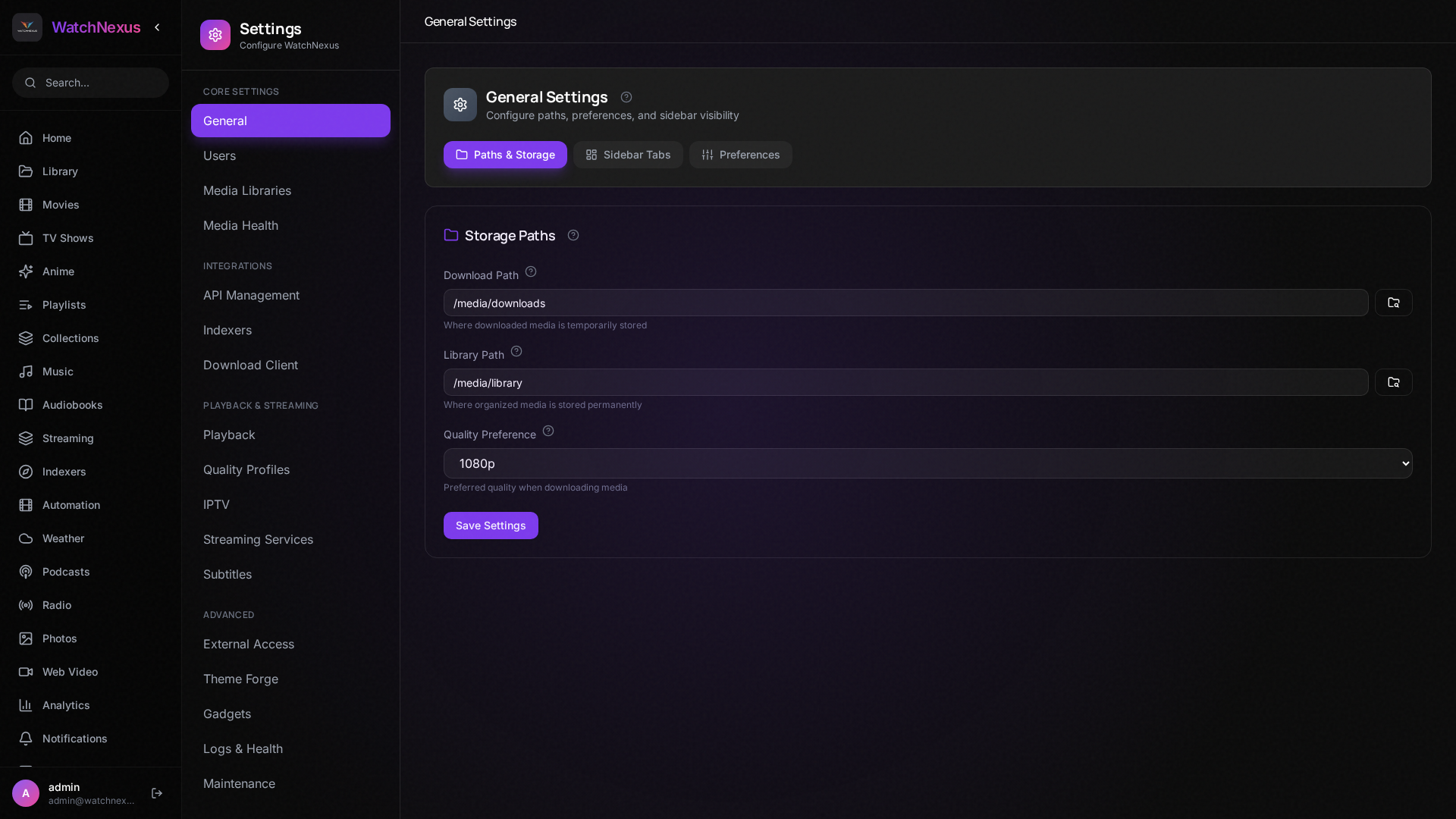This screenshot has width=1456, height=819.
Task: Click the Save Settings button
Action: pos(491,526)
